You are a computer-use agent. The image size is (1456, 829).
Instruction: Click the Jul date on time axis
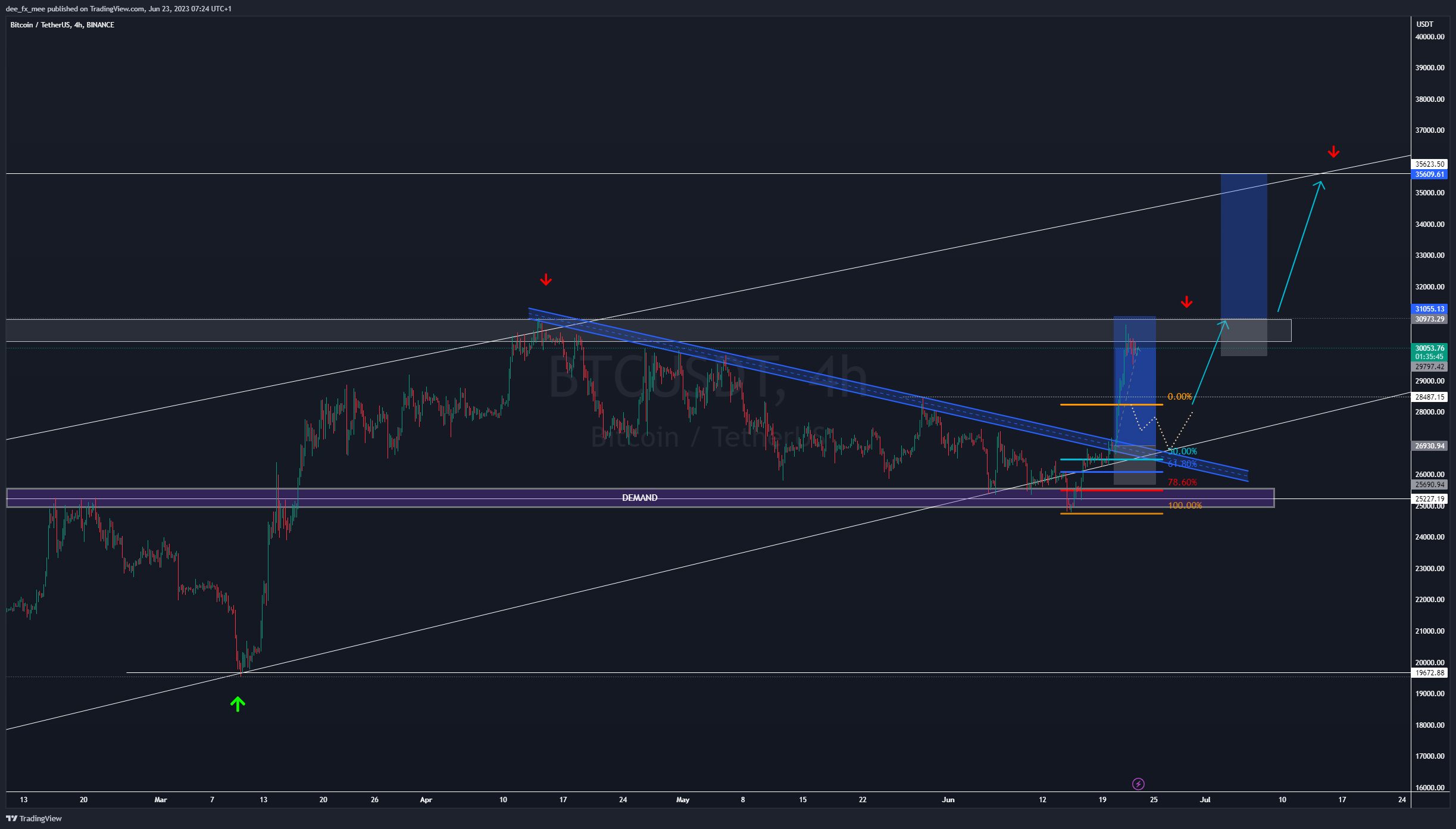pos(1205,800)
